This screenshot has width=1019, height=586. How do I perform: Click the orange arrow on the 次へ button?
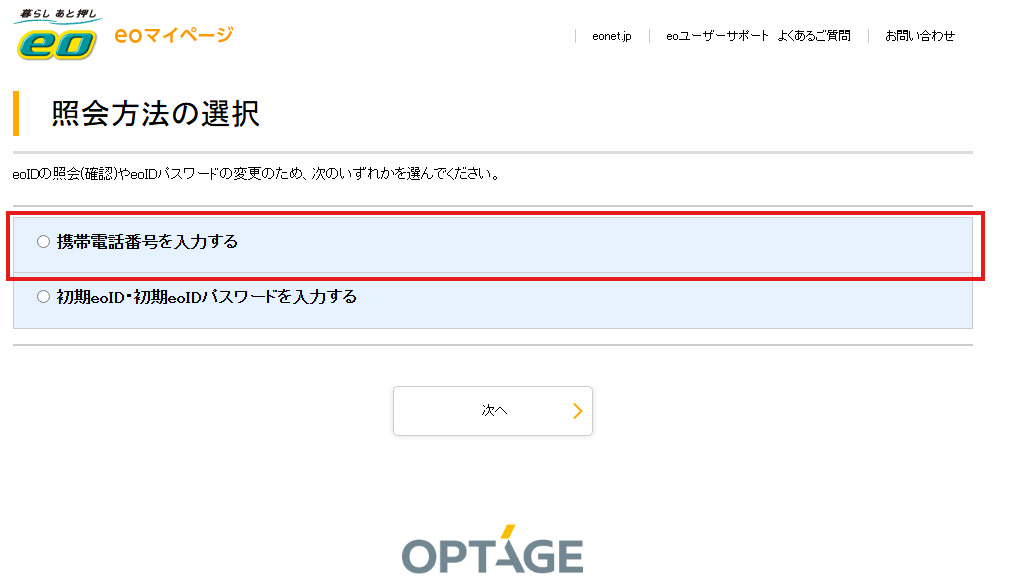point(577,411)
